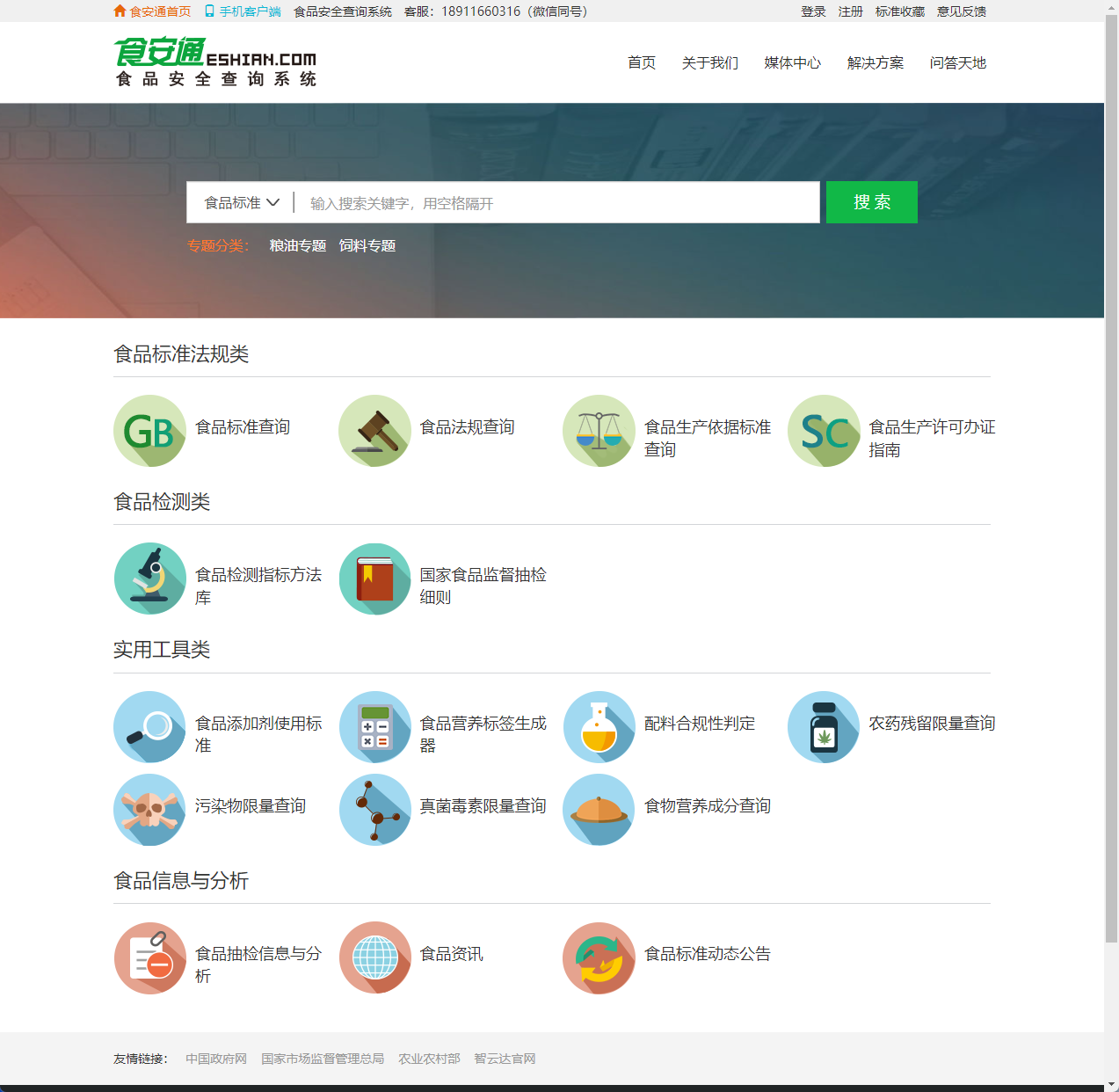The image size is (1119, 1092).
Task: Select the microscope testing methods icon
Action: coord(149,579)
